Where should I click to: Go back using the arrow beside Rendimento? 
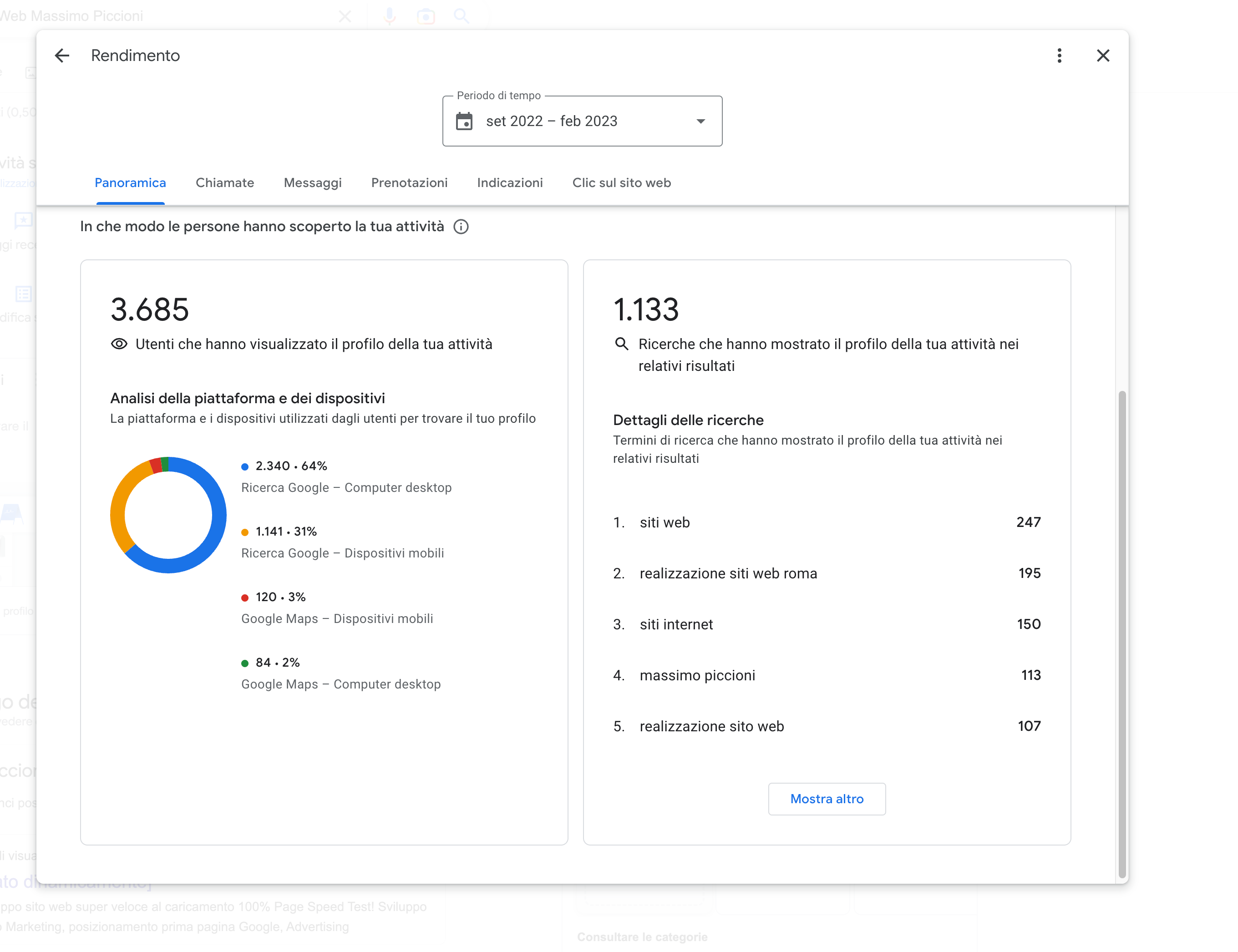[62, 56]
